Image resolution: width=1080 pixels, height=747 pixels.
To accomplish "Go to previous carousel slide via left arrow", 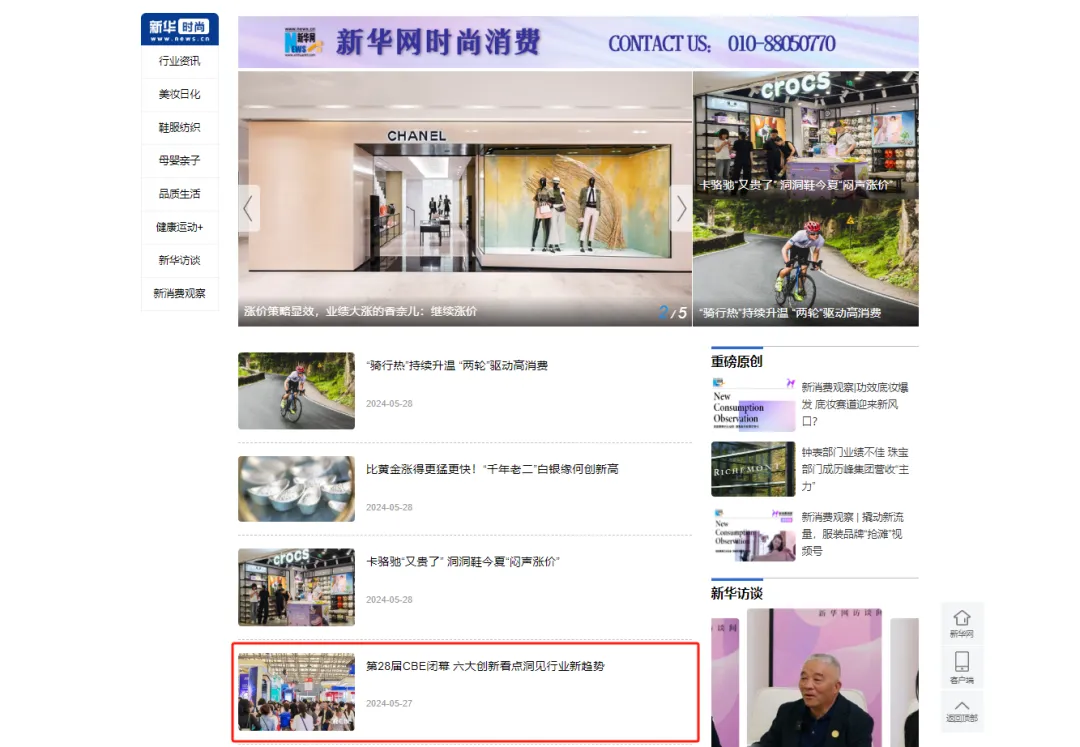I will pyautogui.click(x=247, y=208).
